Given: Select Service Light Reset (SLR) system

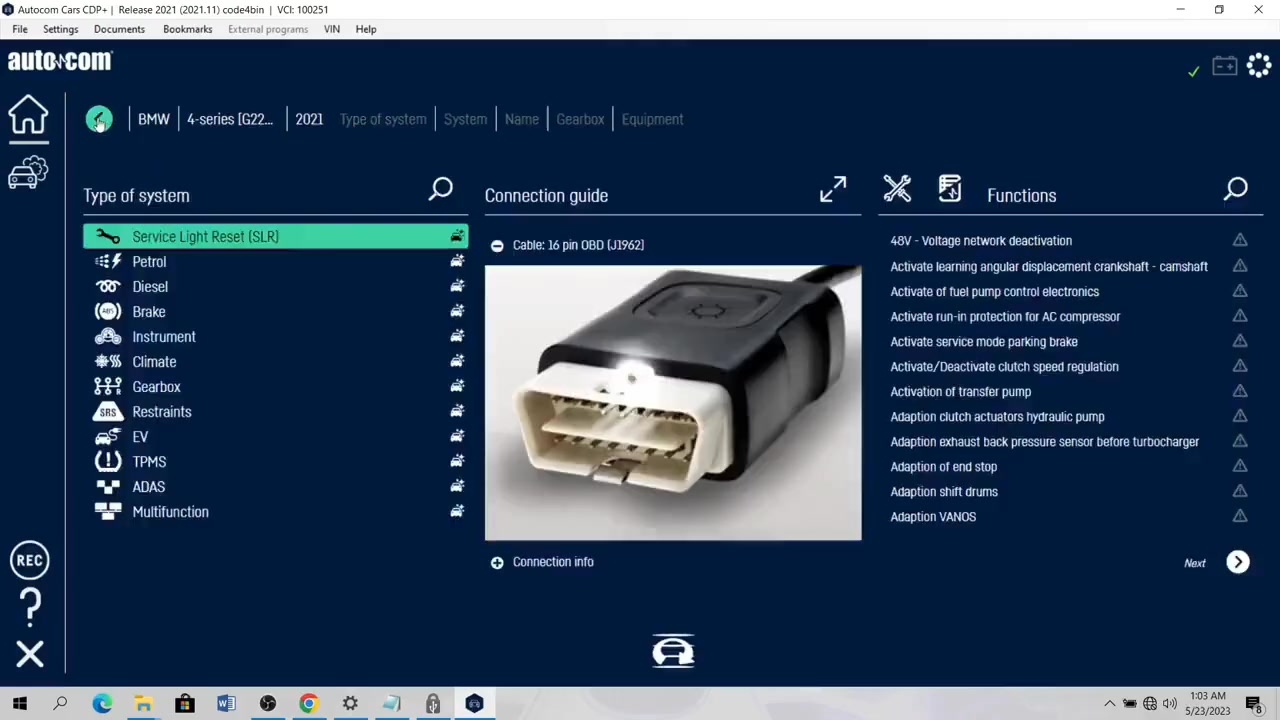Looking at the screenshot, I should [275, 236].
